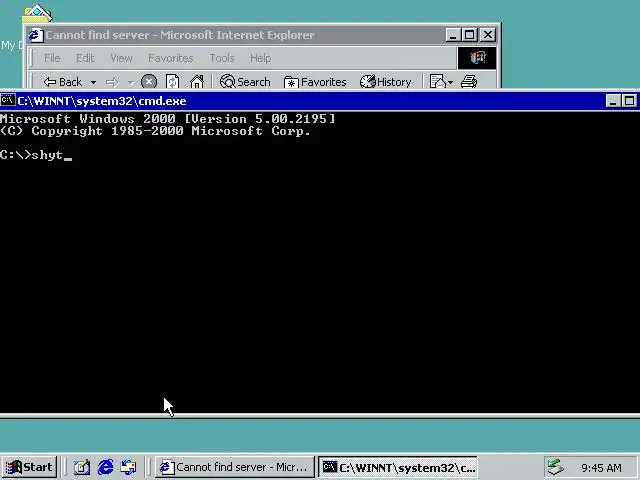The image size is (640, 480).
Task: Open the Tools menu in Internet Explorer
Action: click(222, 58)
